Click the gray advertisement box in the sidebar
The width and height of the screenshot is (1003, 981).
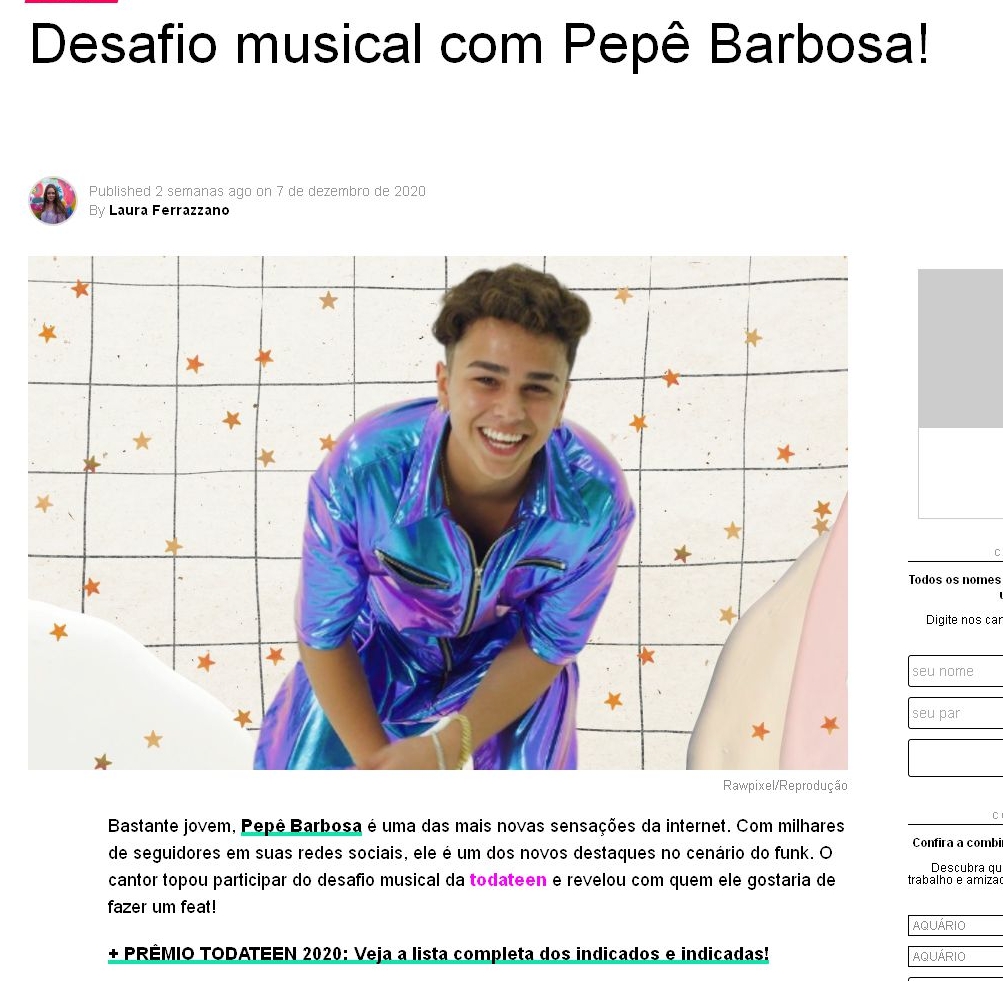(960, 349)
